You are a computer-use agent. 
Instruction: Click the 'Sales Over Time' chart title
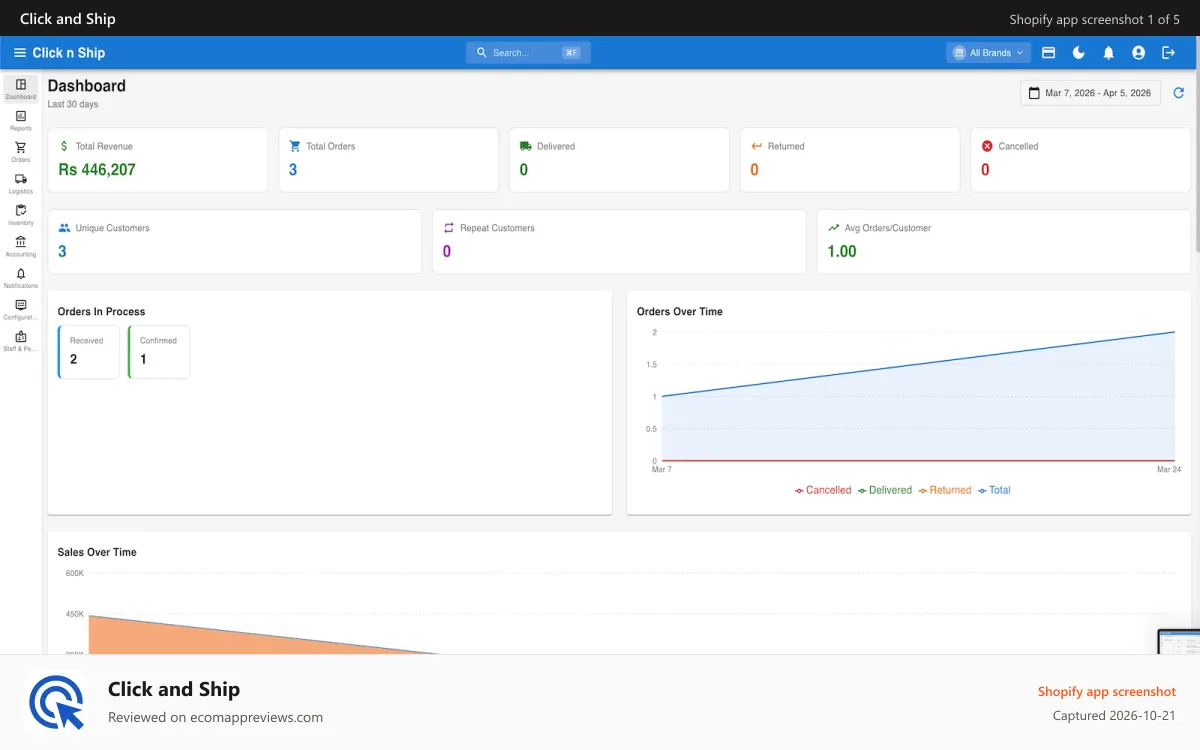[x=97, y=552]
